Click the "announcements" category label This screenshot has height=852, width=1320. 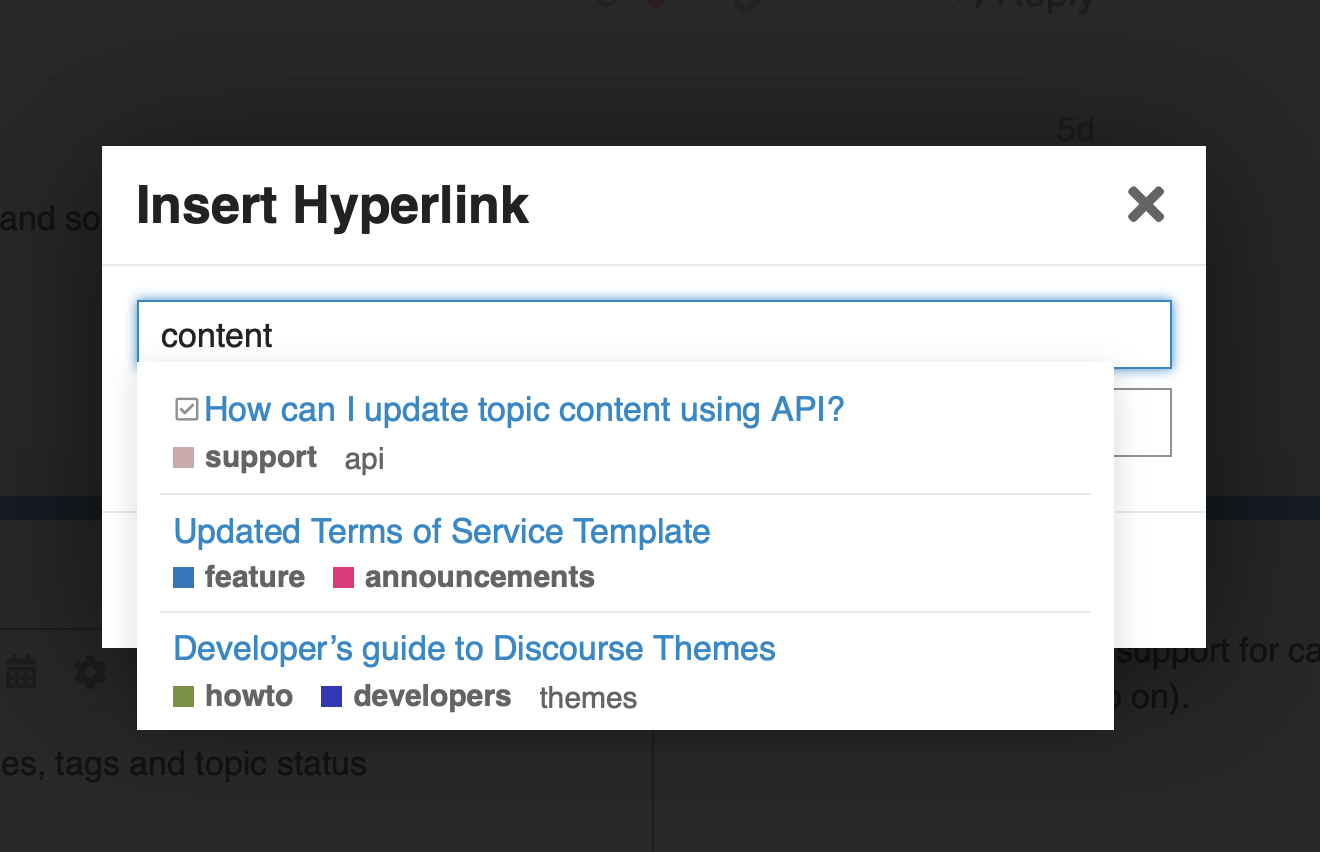[x=480, y=577]
